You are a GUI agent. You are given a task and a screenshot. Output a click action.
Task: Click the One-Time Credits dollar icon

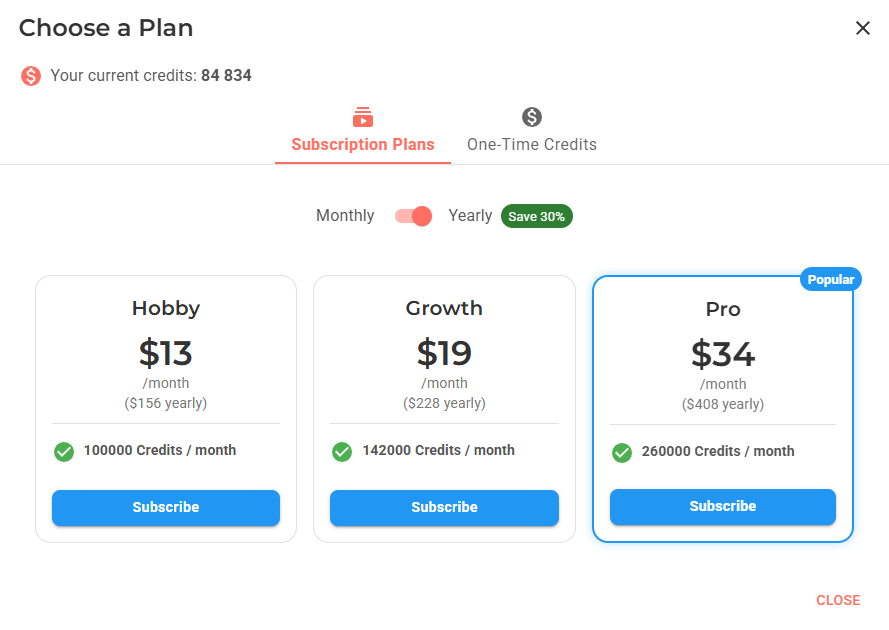(532, 117)
